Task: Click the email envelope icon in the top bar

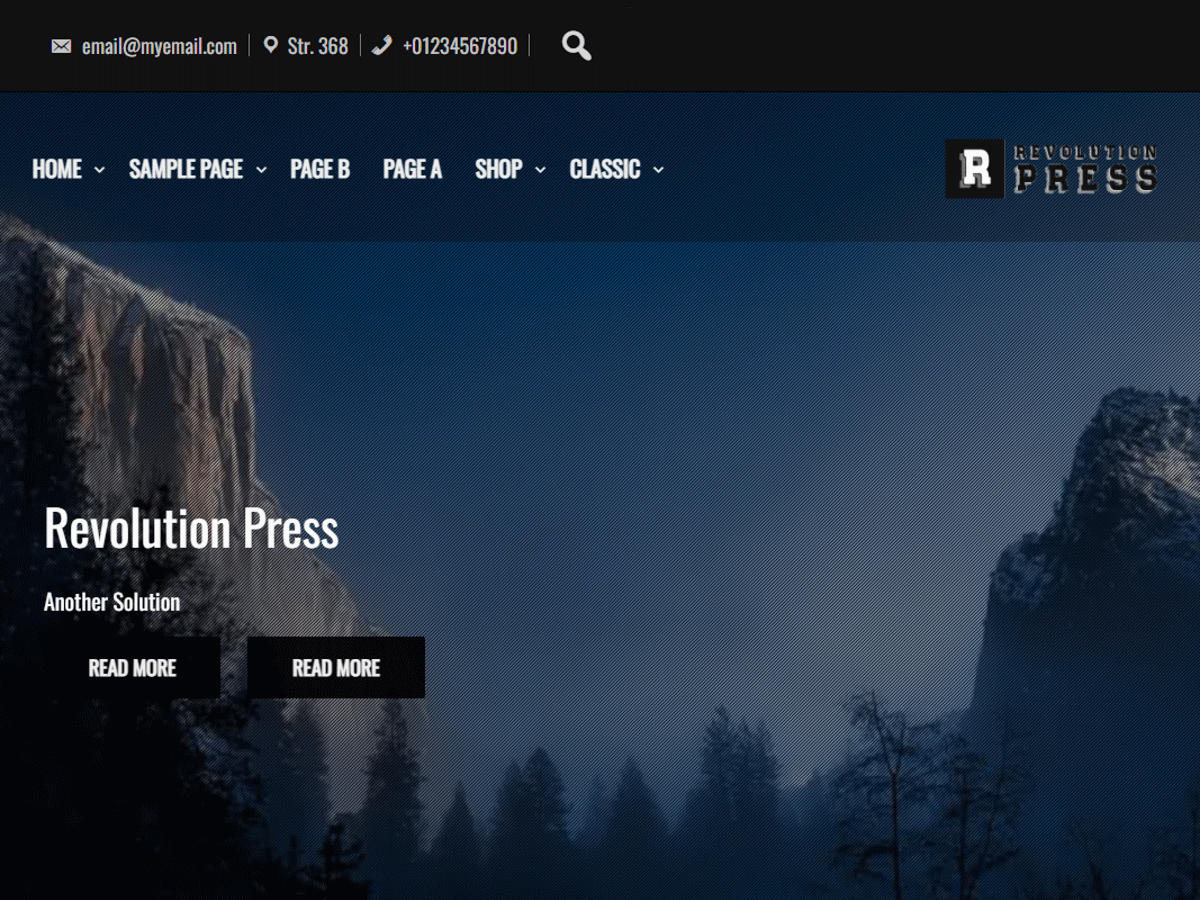Action: 62,45
